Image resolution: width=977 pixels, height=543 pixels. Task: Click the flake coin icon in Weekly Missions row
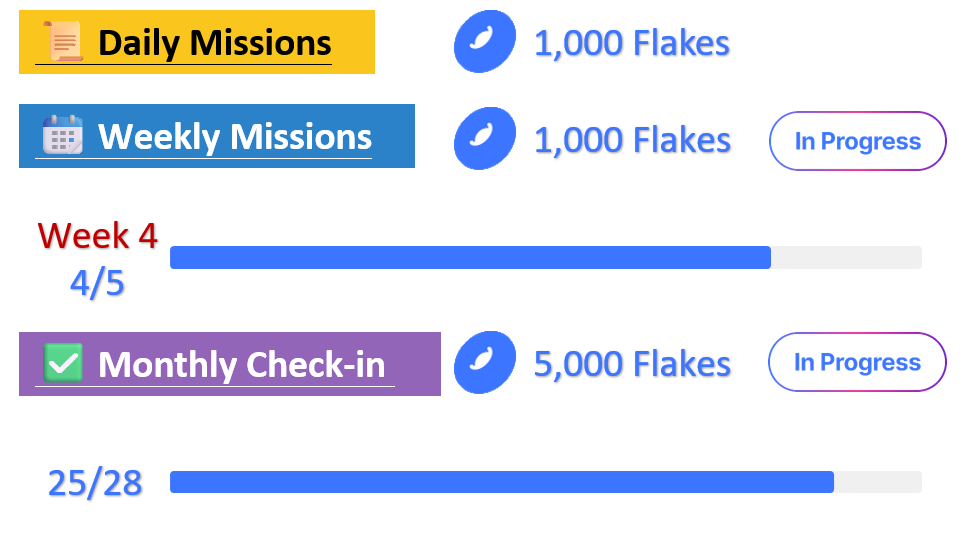coord(485,138)
